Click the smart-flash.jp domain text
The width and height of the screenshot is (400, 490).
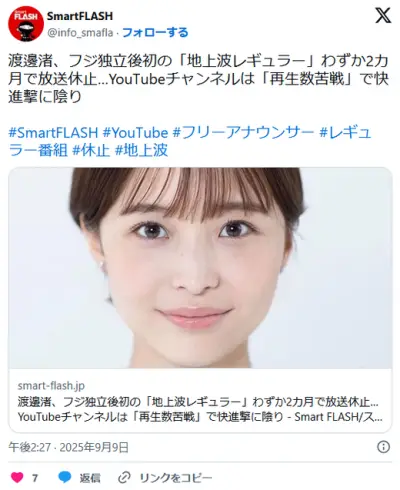(x=51, y=386)
